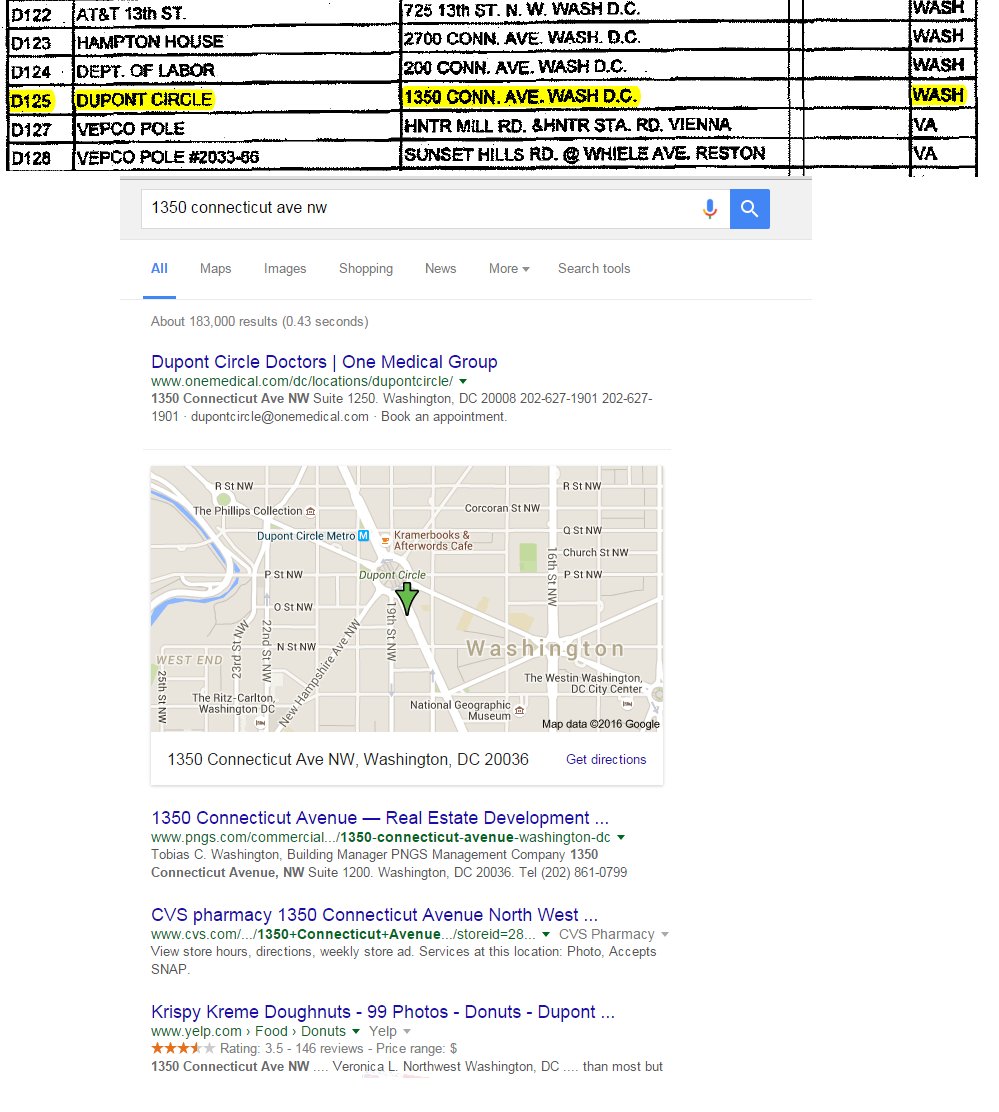Click the VEPCO POLE #2033-66 cell
The image size is (999, 1112).
[x=237, y=157]
